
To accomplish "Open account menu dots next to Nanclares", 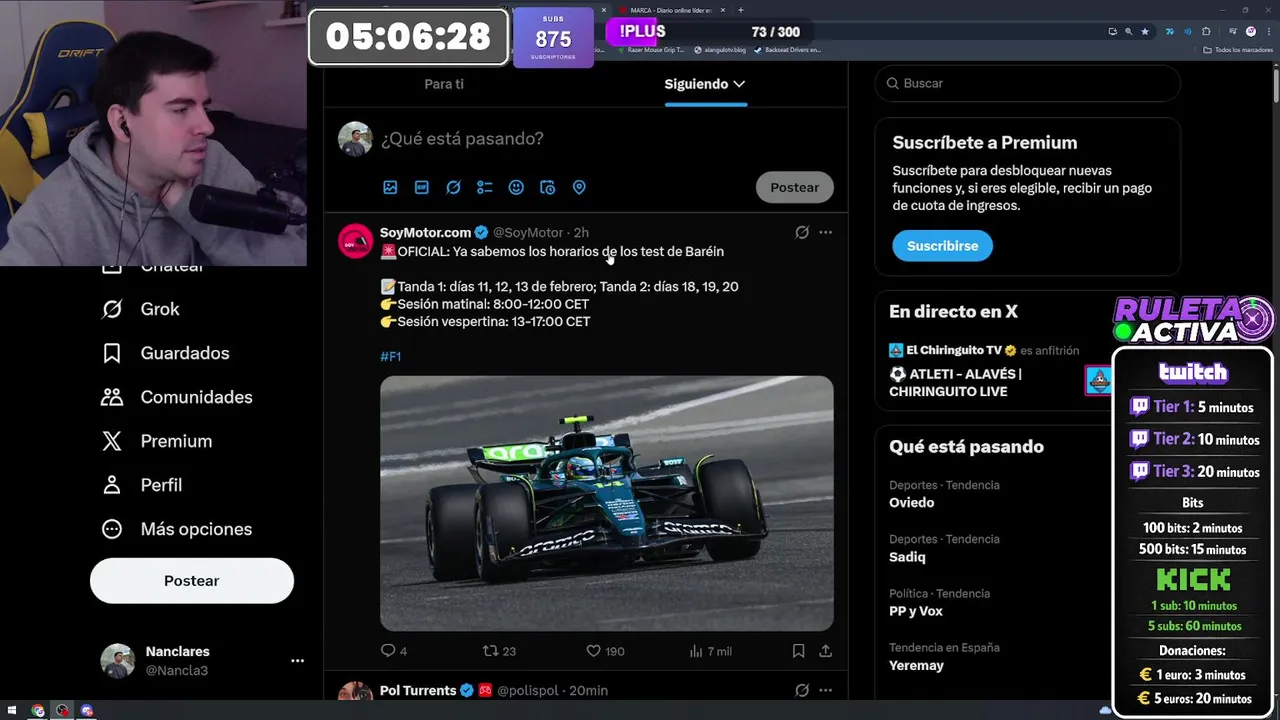I will [x=297, y=661].
